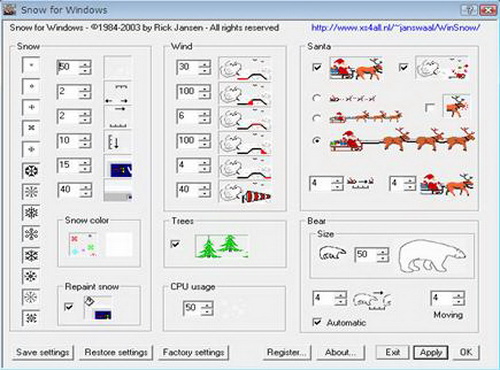
Task: Click the snow amount field showing 50
Action: 68,67
